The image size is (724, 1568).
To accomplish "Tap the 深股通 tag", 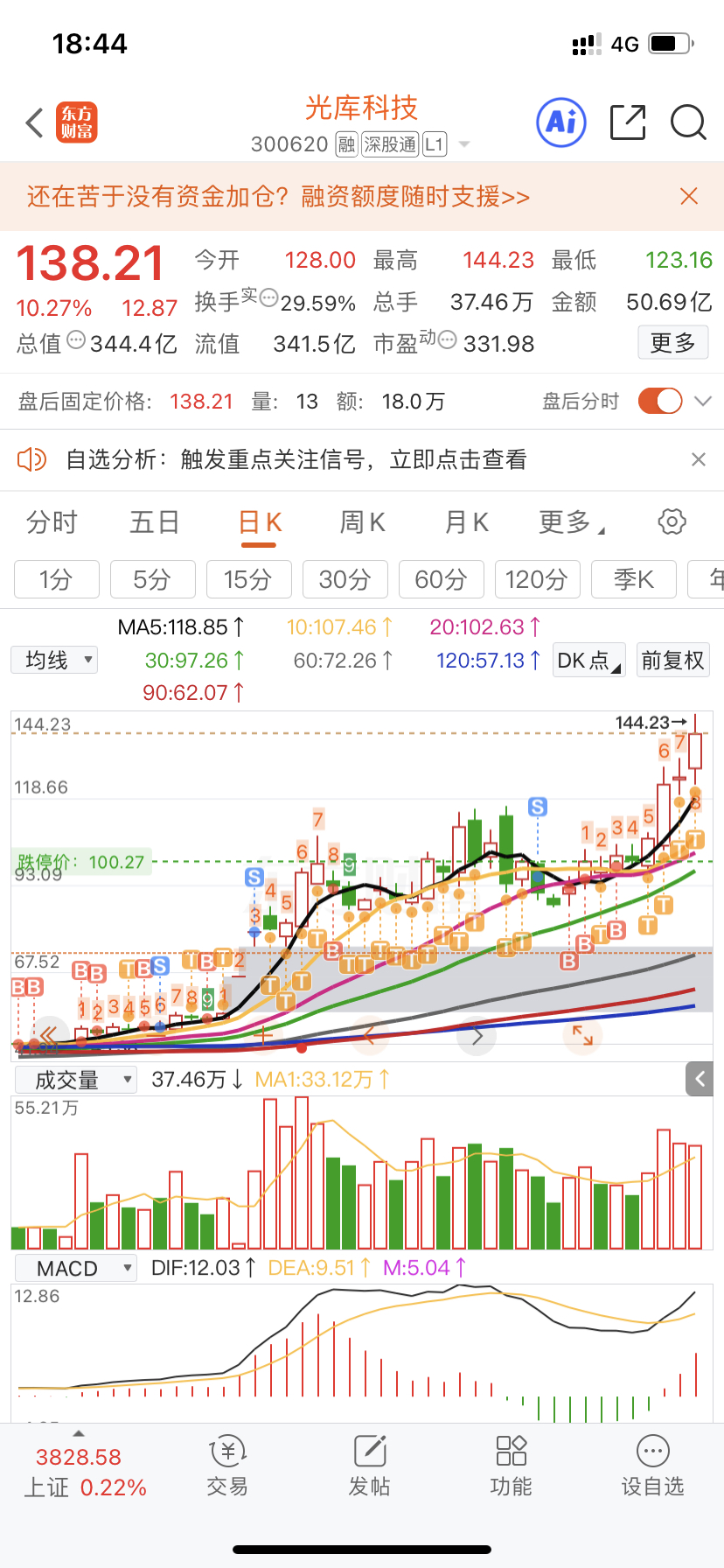I will pos(390,144).
